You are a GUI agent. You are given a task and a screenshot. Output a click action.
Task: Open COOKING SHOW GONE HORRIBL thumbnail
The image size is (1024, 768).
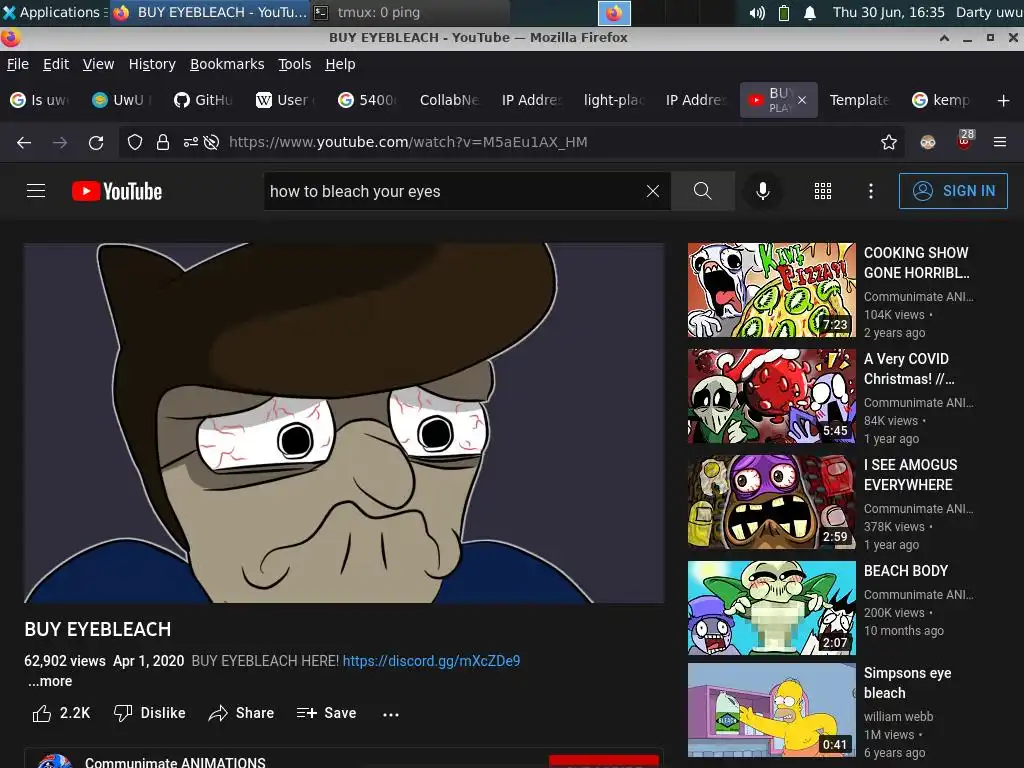coord(771,290)
